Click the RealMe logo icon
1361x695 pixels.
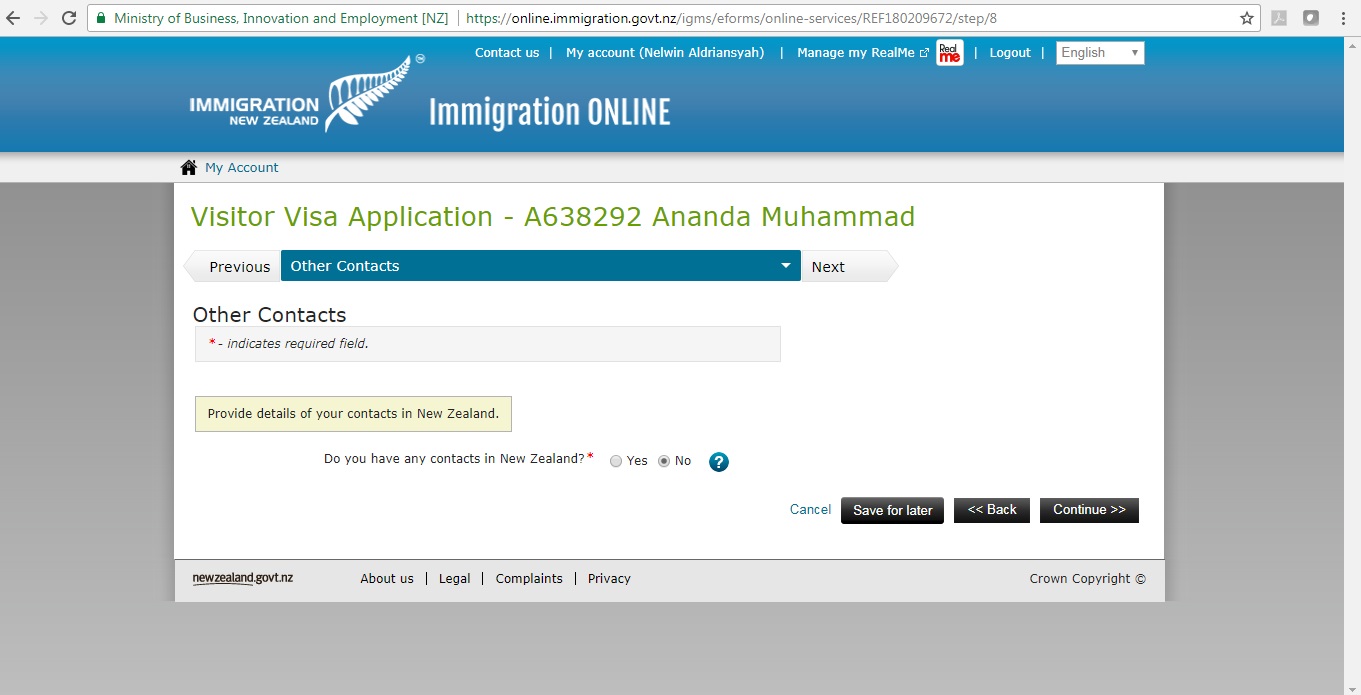(949, 54)
